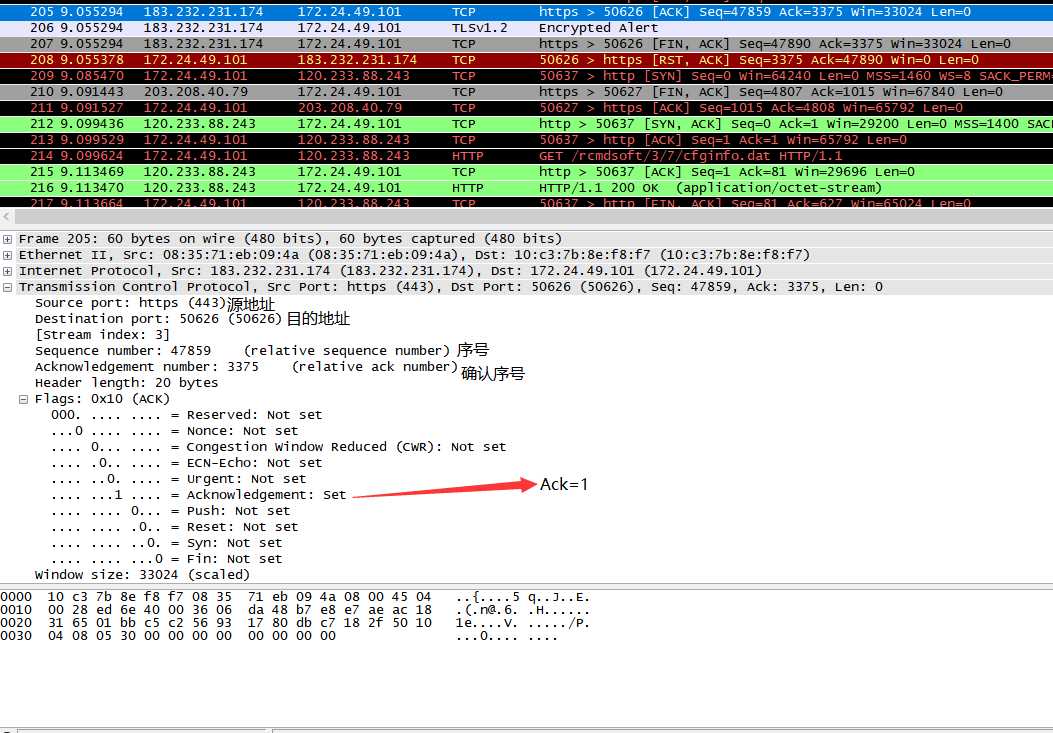
Task: Select the Fin: Not set flag line
Action: 167,559
